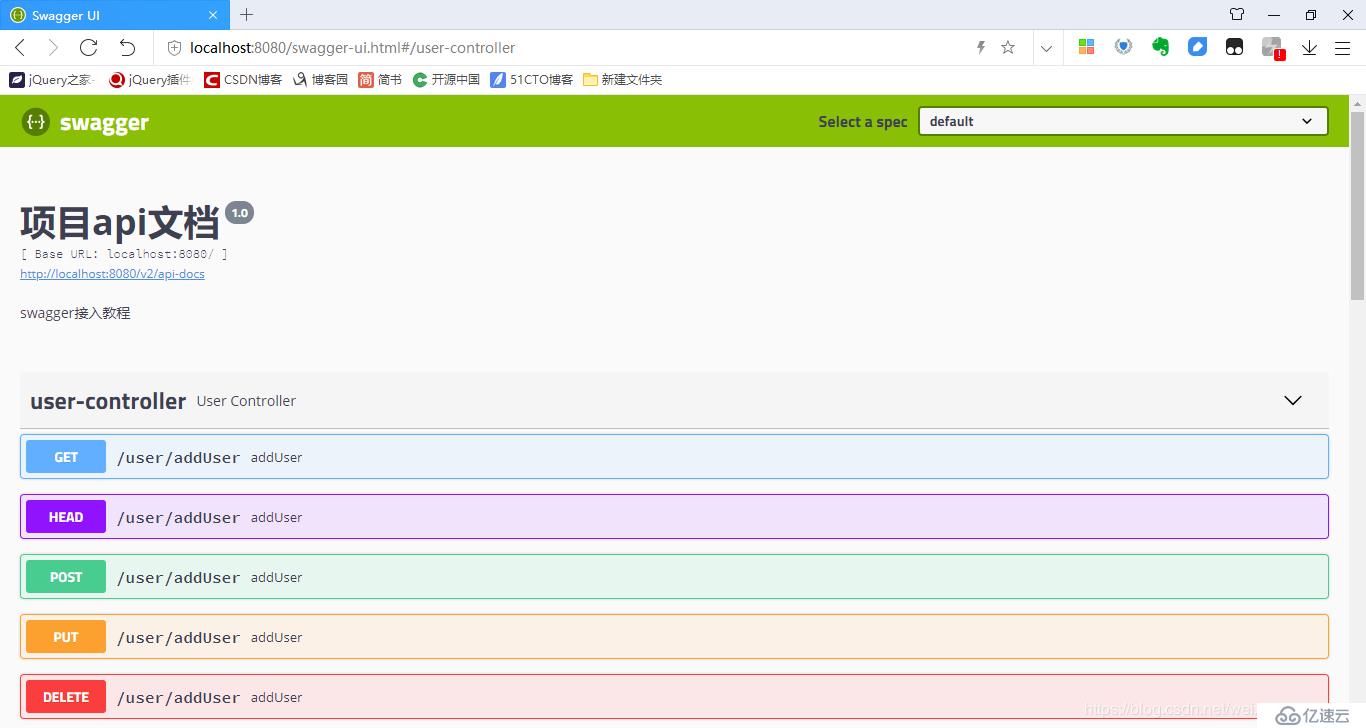Click the blue pen note extension icon
Viewport: 1366px width, 728px height.
click(x=1197, y=46)
